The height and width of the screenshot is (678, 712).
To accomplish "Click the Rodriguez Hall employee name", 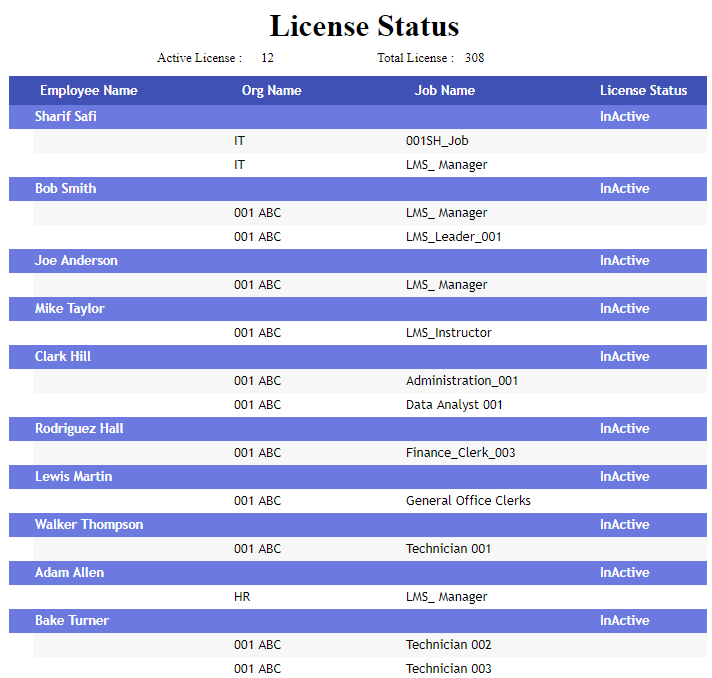I will tap(79, 429).
